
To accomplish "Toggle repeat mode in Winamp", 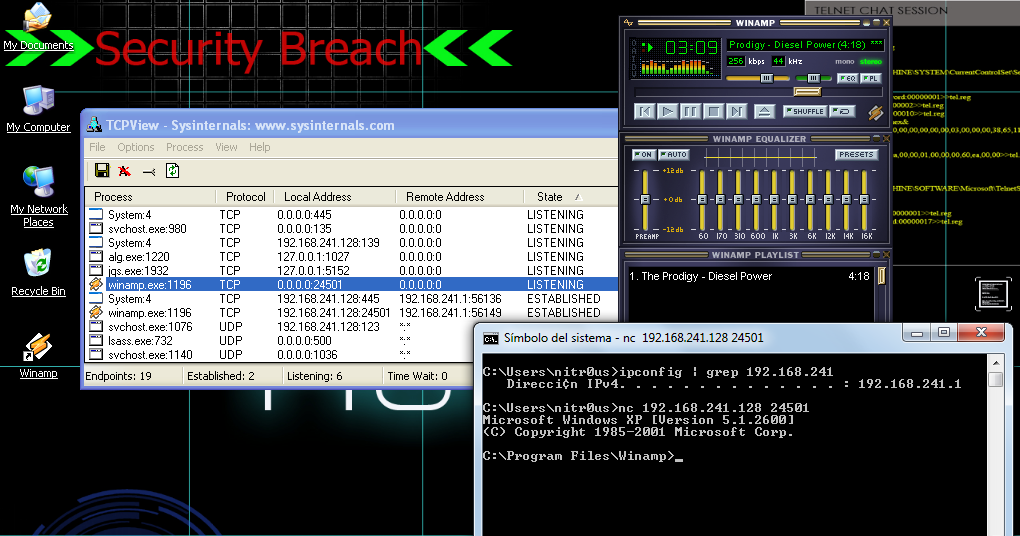I will [842, 111].
